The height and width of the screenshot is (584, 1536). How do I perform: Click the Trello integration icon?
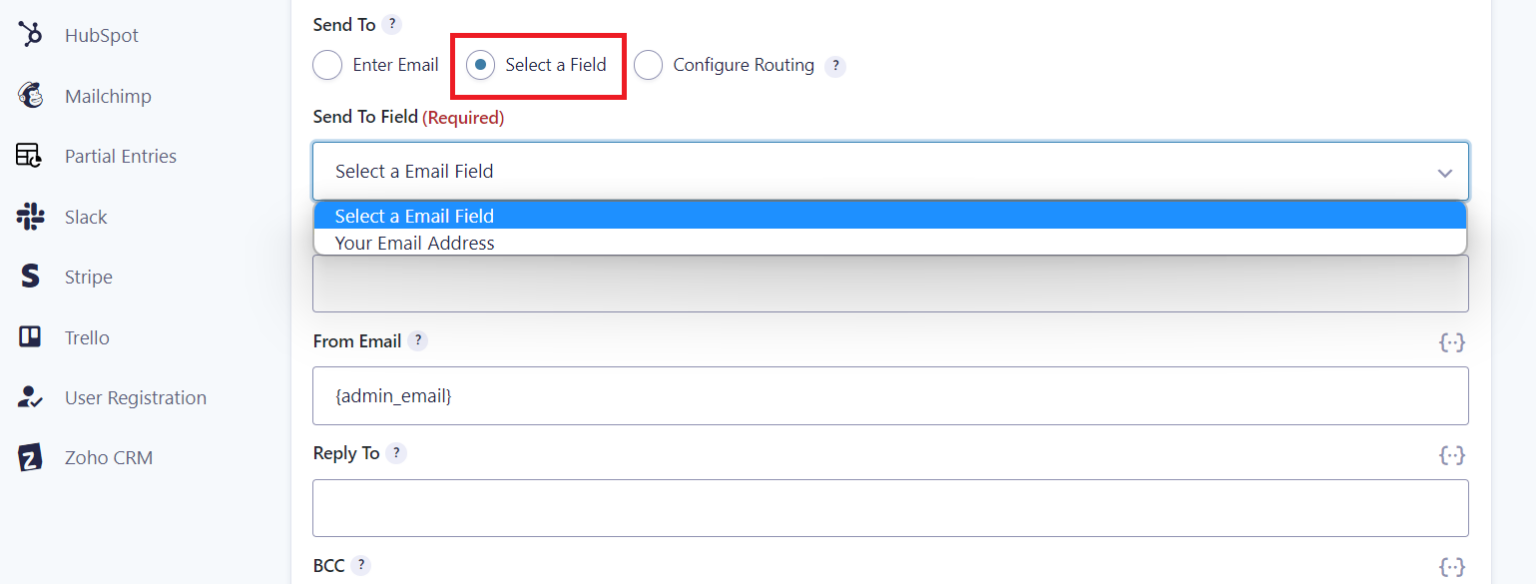coord(30,337)
